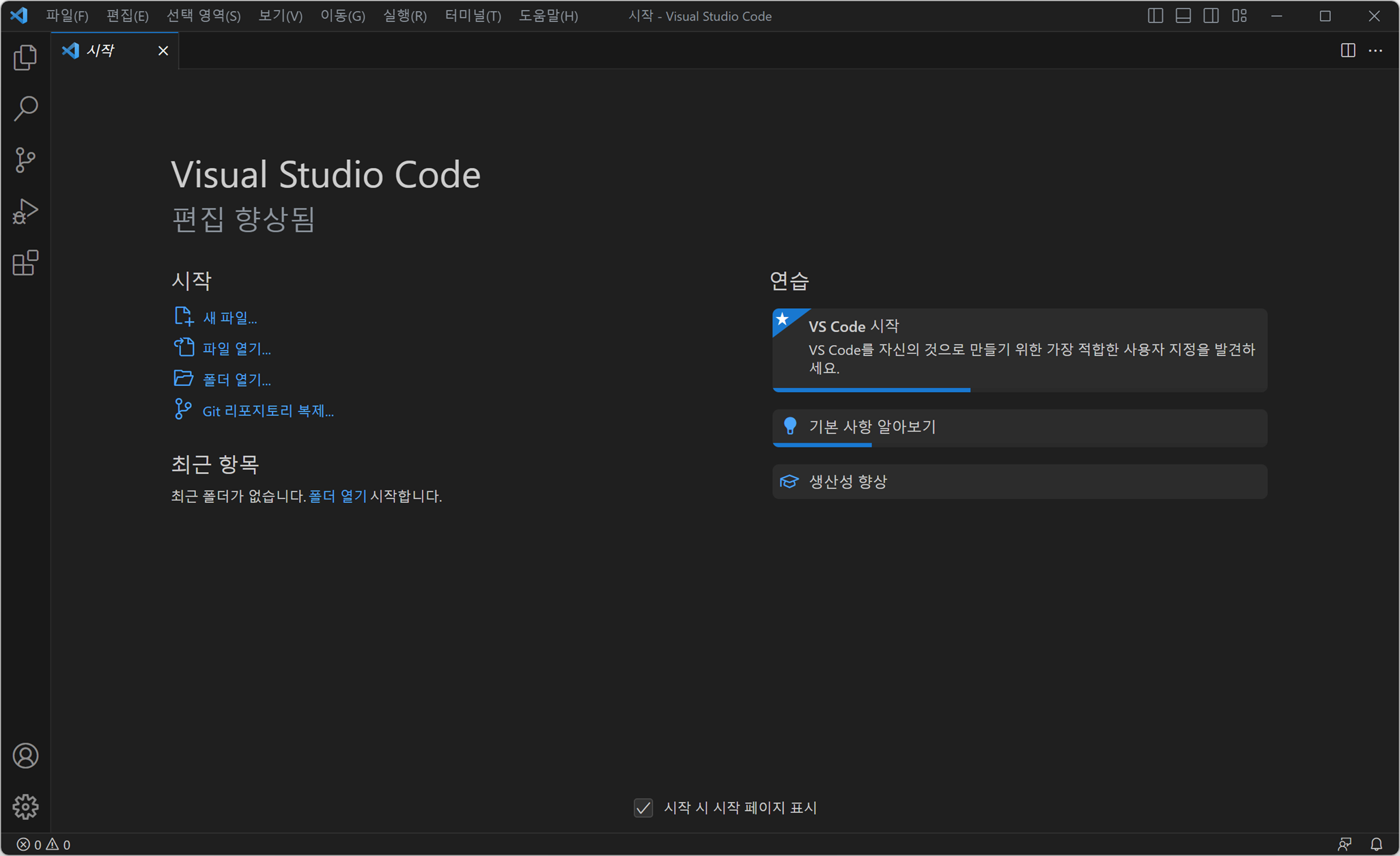This screenshot has width=1400, height=856.
Task: Click the split editor right icon
Action: [x=1347, y=51]
